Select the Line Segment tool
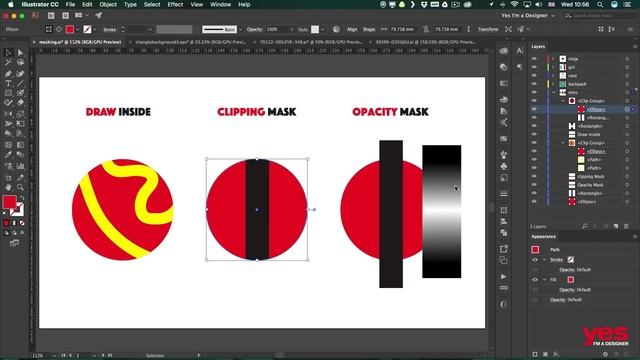The width and height of the screenshot is (640, 360). (x=20, y=83)
